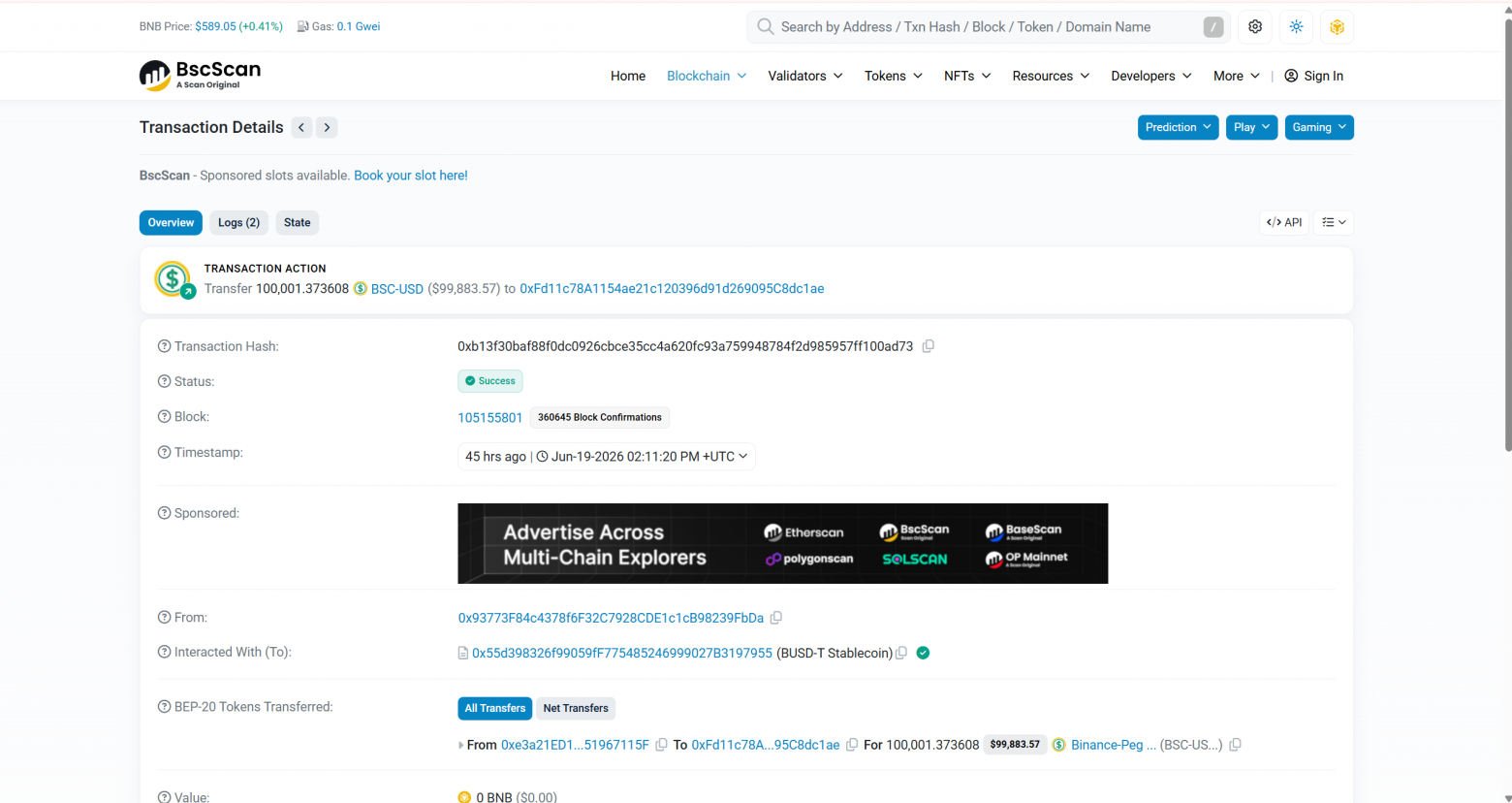Image resolution: width=1512 pixels, height=803 pixels.
Task: Expand the transfer row disclosure triangle
Action: pos(460,745)
